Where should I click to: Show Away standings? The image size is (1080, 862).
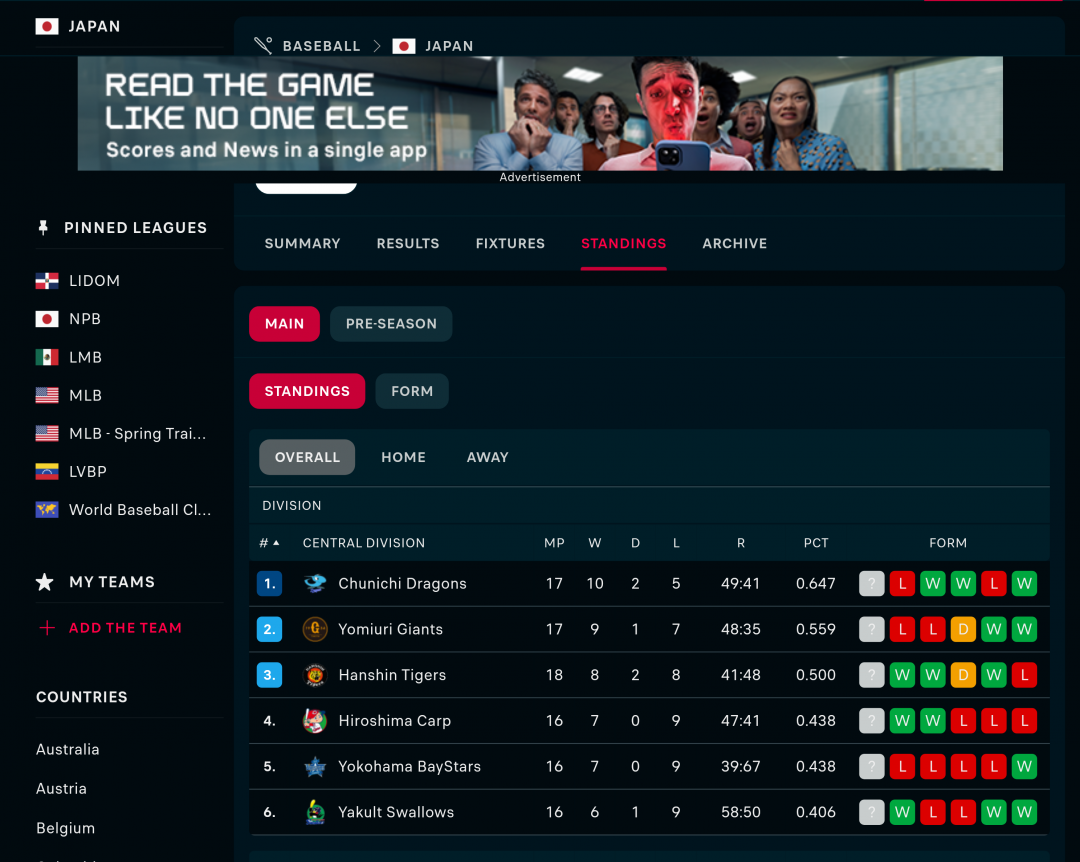click(x=487, y=457)
